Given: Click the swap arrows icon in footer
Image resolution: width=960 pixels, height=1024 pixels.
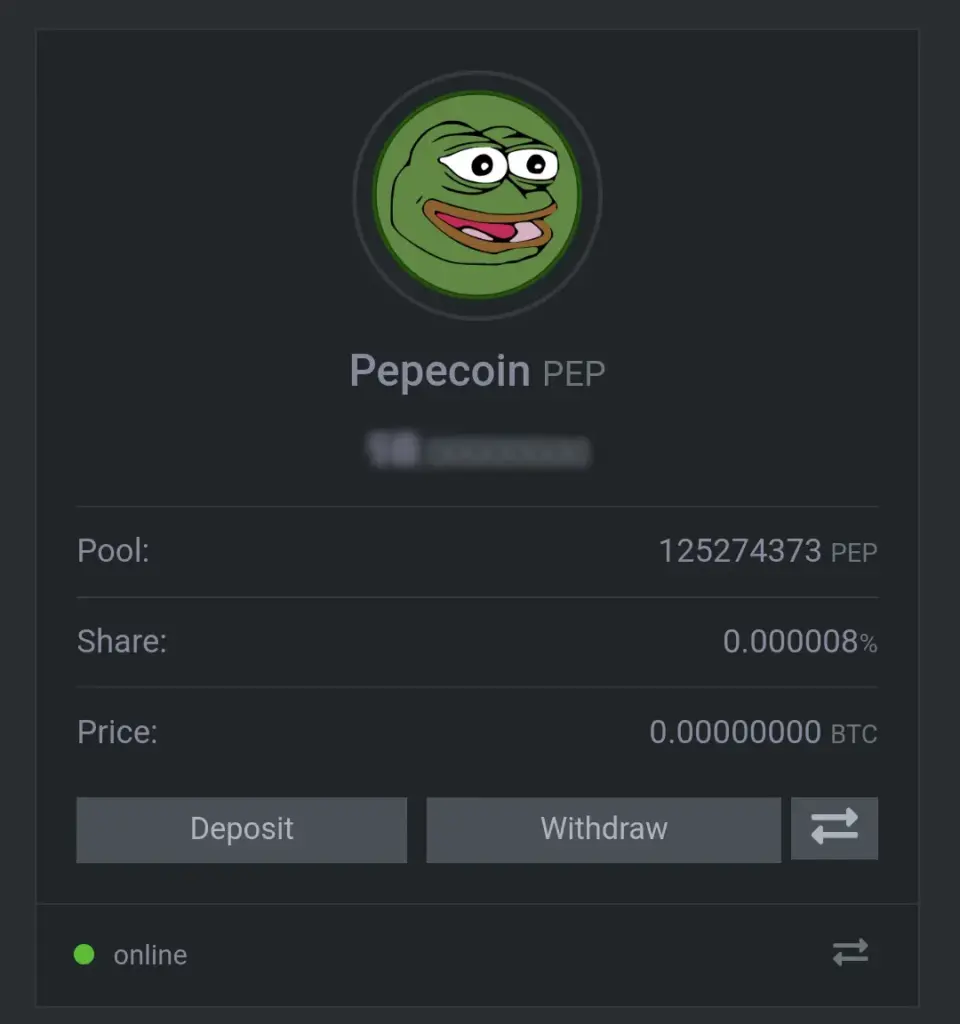Looking at the screenshot, I should [850, 952].
